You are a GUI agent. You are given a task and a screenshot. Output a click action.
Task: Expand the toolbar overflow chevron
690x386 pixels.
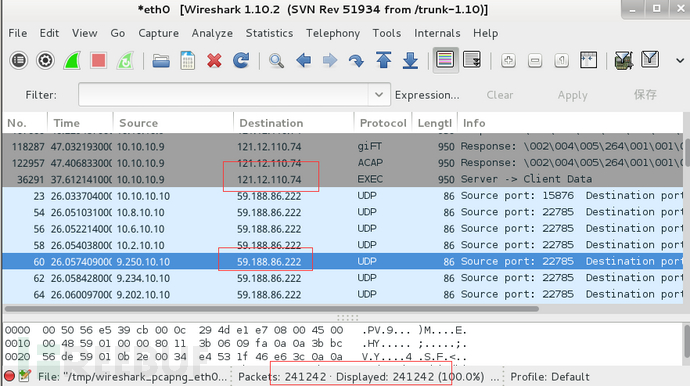[680, 61]
